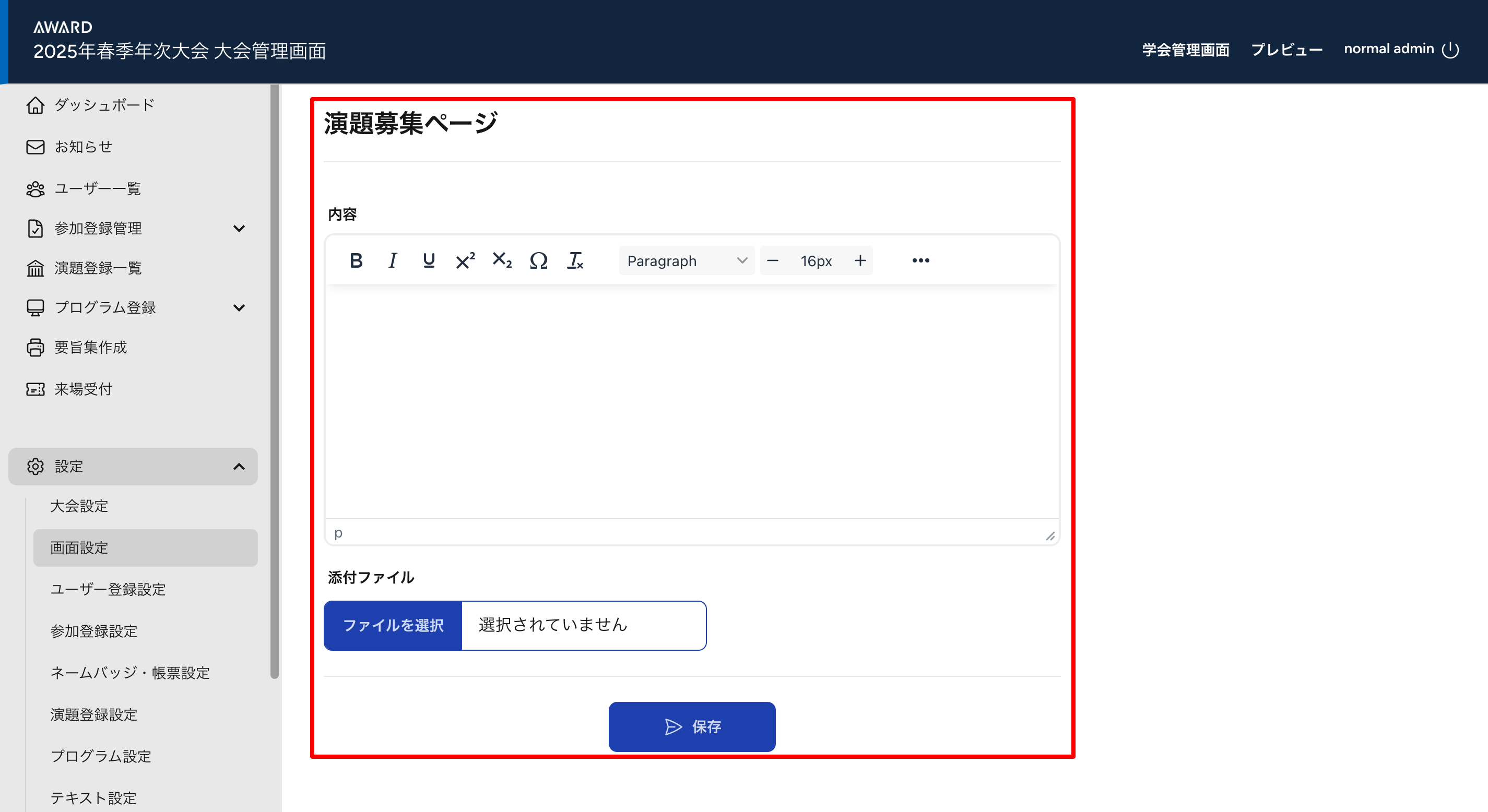Click inside the 内容 text editor area
1488x812 pixels.
691,401
